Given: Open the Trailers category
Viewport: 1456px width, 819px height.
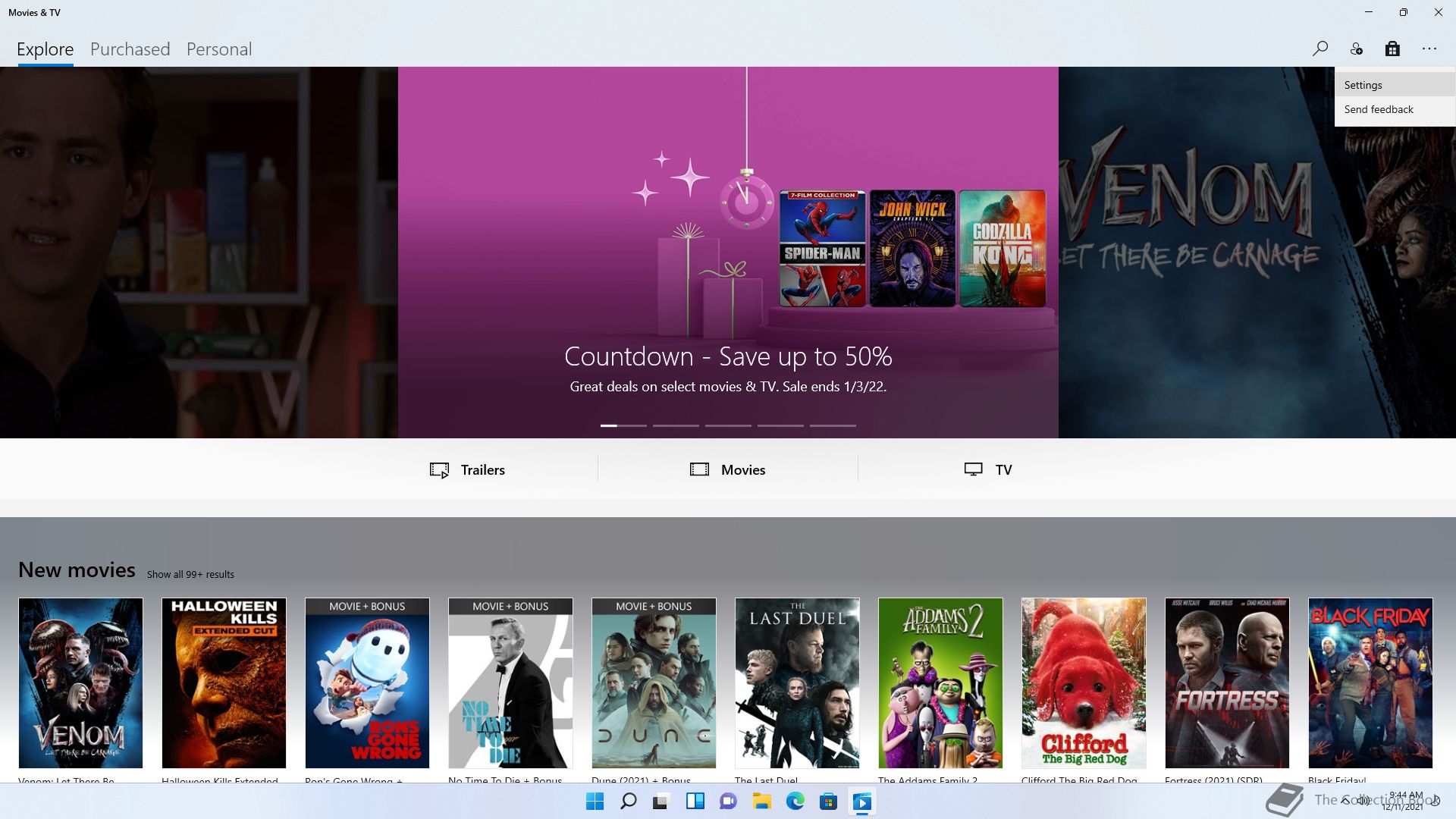Looking at the screenshot, I should pyautogui.click(x=467, y=469).
